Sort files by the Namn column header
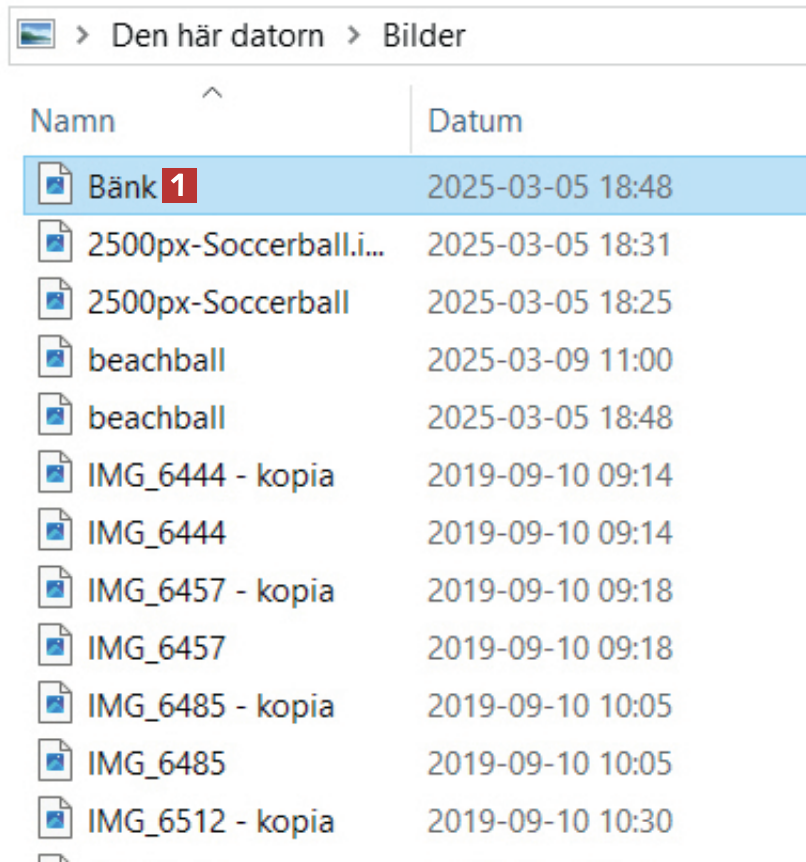 (x=73, y=122)
